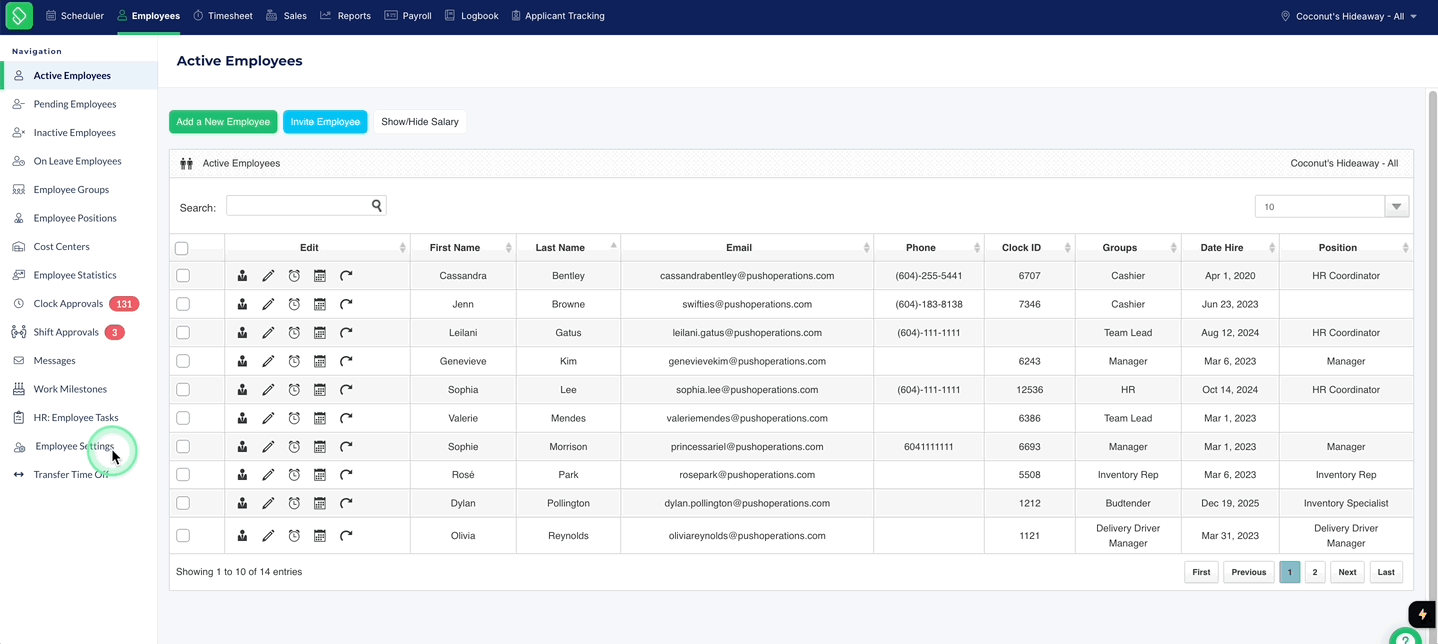Go to Next page of entries

point(1347,572)
